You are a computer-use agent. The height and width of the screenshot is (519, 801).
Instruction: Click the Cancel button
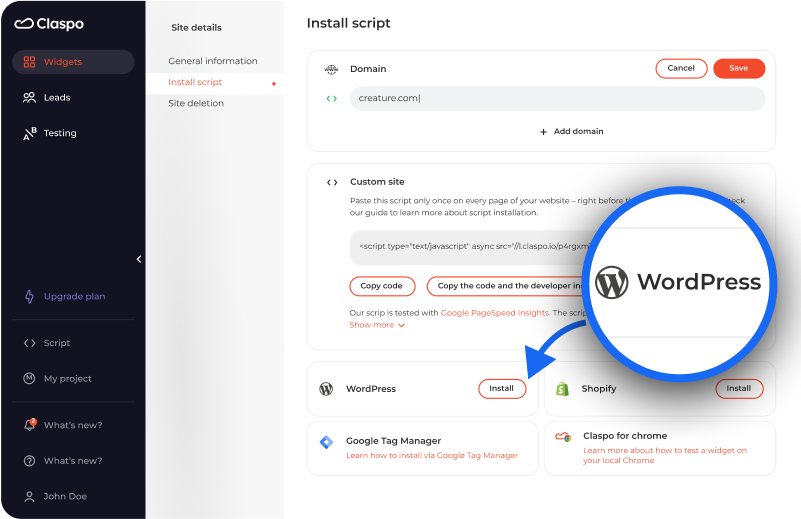(x=681, y=68)
